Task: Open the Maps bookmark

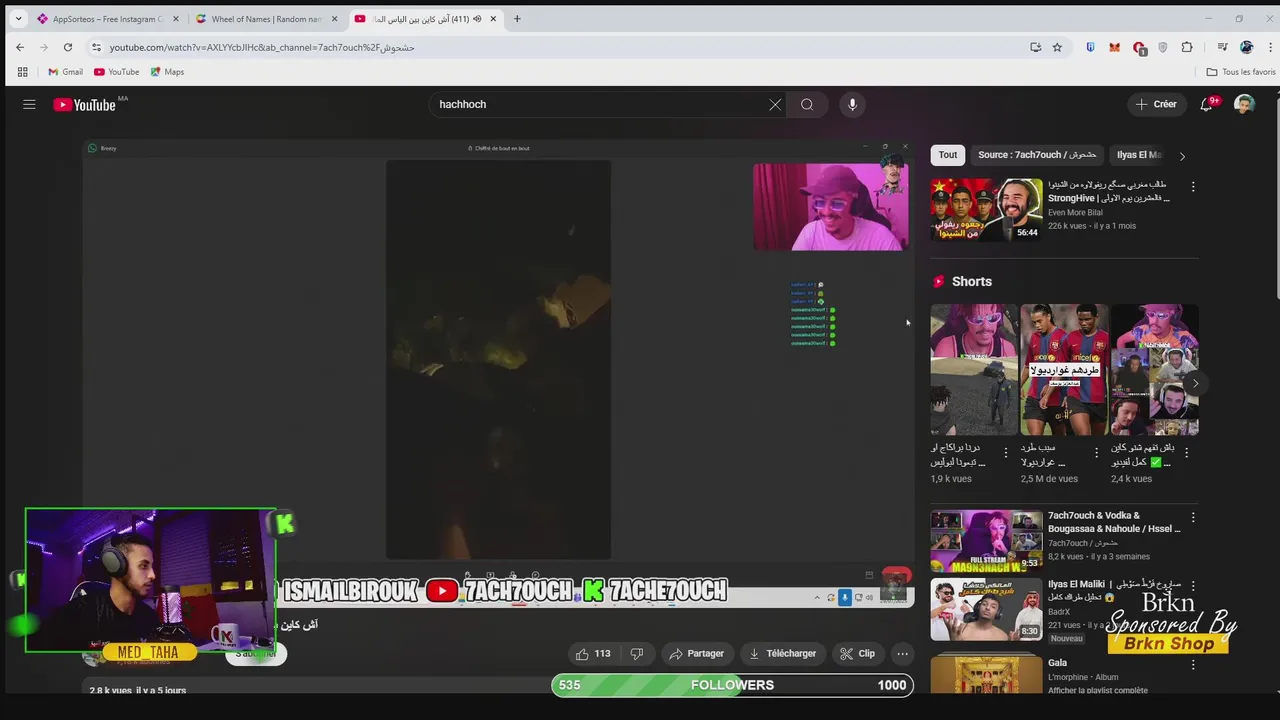Action: pyautogui.click(x=167, y=72)
